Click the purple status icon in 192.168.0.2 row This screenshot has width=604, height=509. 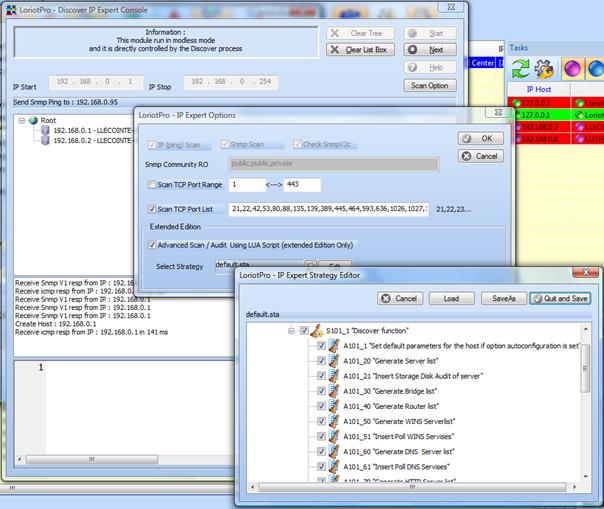point(579,126)
